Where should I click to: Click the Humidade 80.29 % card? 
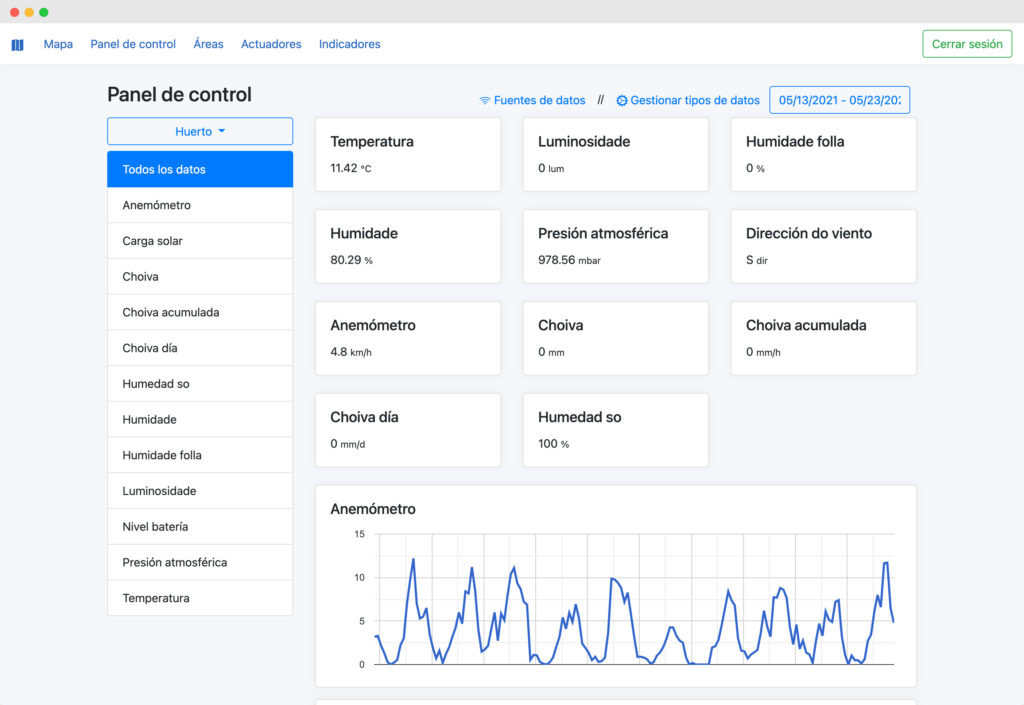coord(408,246)
